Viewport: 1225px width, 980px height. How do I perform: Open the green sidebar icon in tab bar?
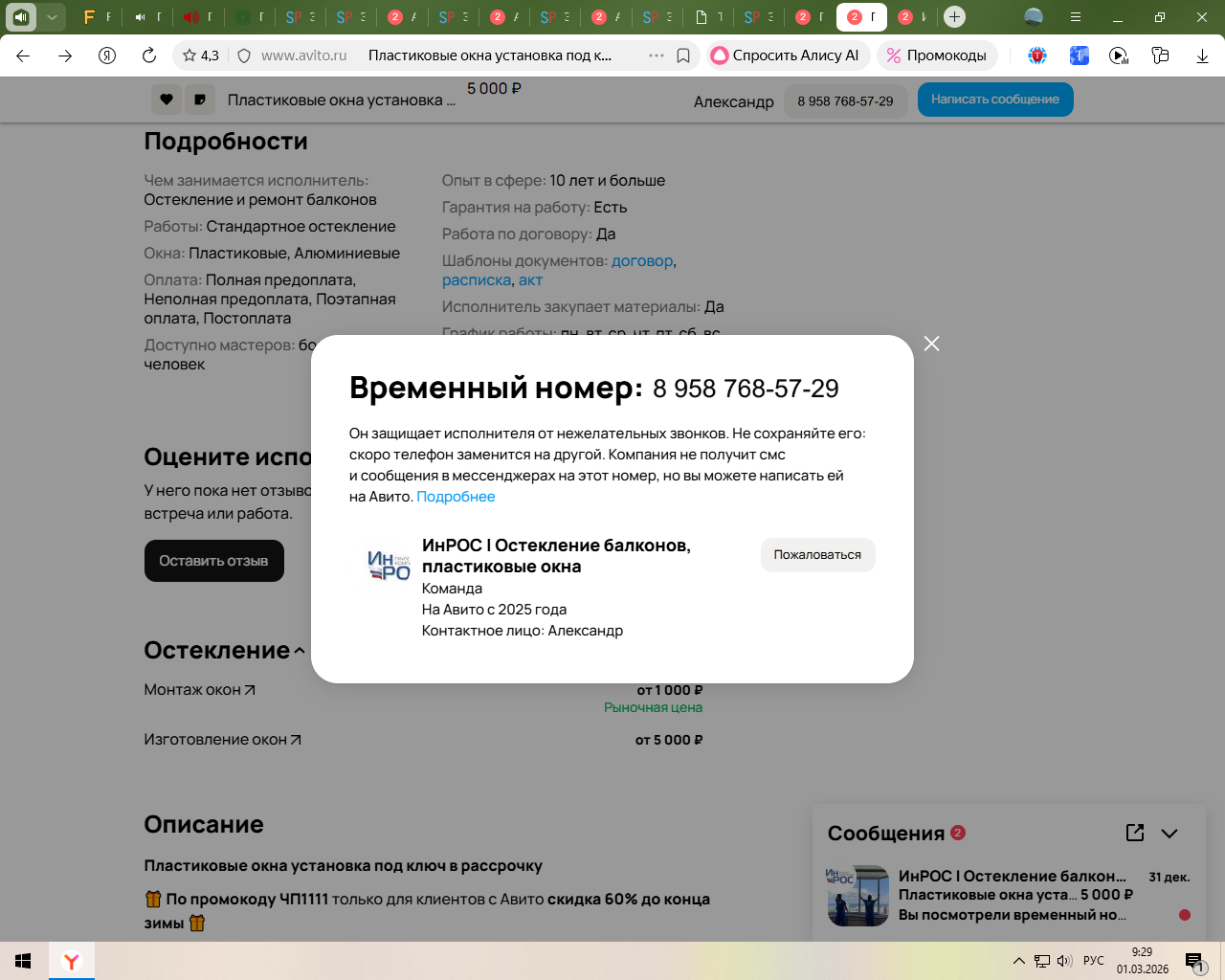pyautogui.click(x=21, y=16)
